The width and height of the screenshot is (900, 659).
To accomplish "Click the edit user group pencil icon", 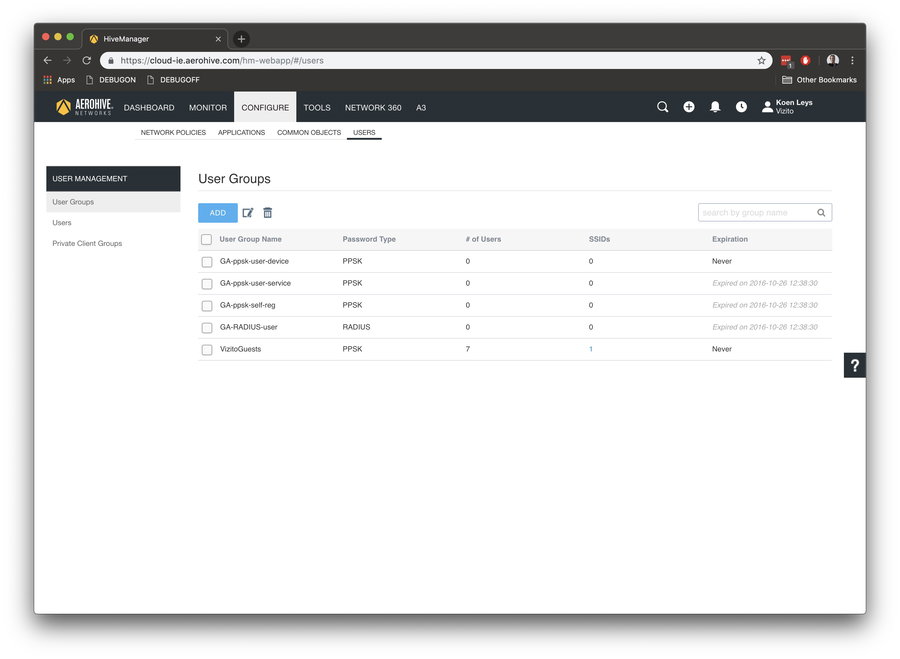I will [248, 213].
